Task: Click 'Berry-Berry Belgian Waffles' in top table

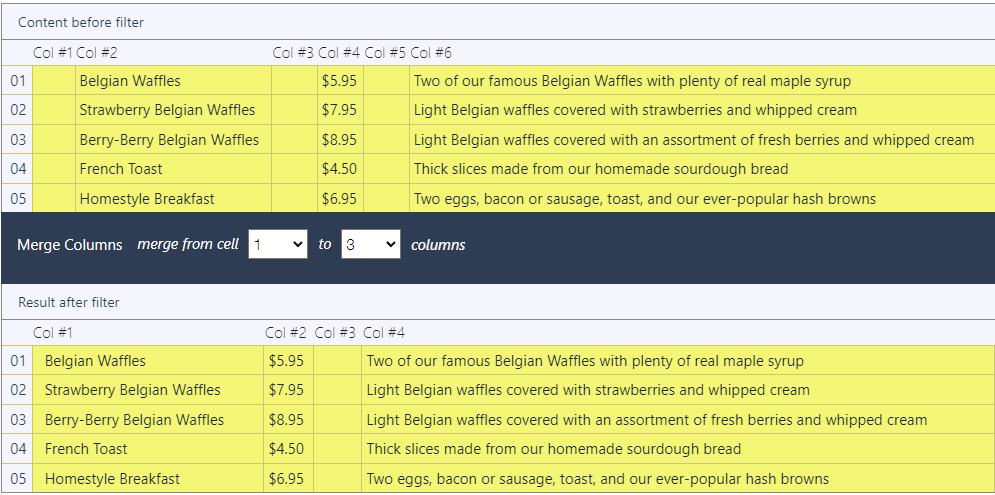Action: click(169, 140)
